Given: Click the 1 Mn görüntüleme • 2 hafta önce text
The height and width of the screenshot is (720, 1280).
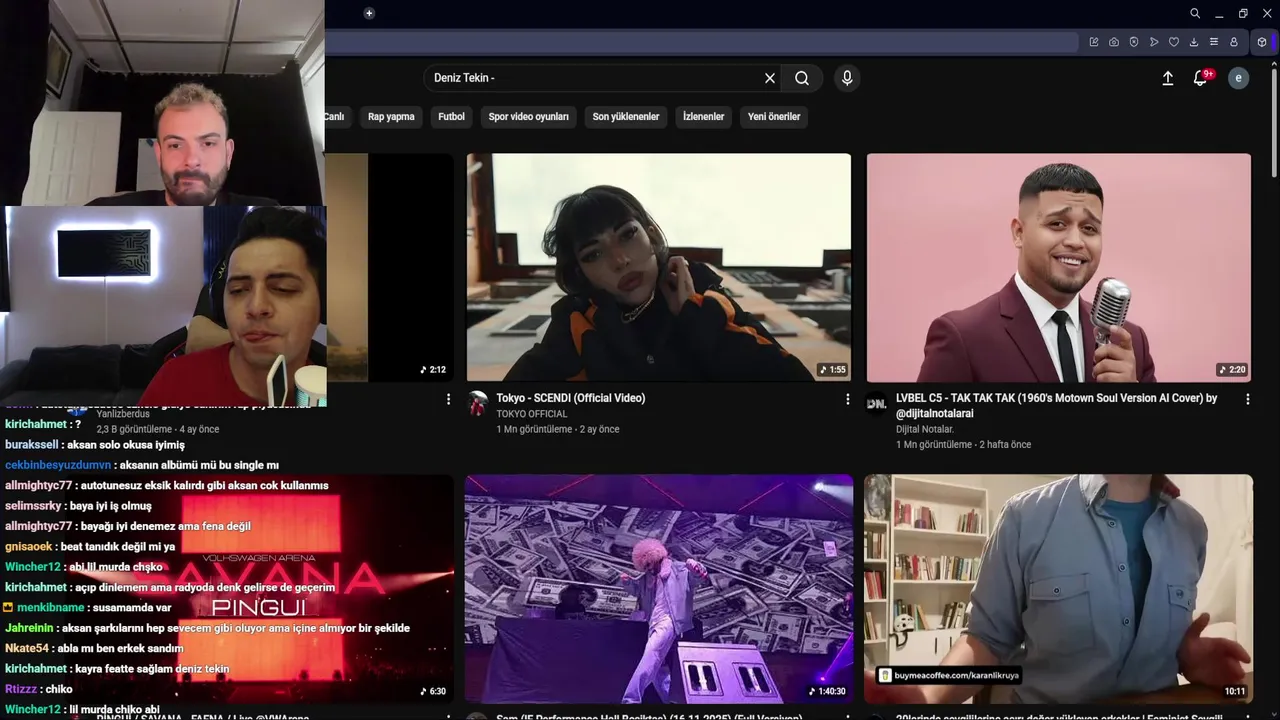Looking at the screenshot, I should tap(963, 444).
